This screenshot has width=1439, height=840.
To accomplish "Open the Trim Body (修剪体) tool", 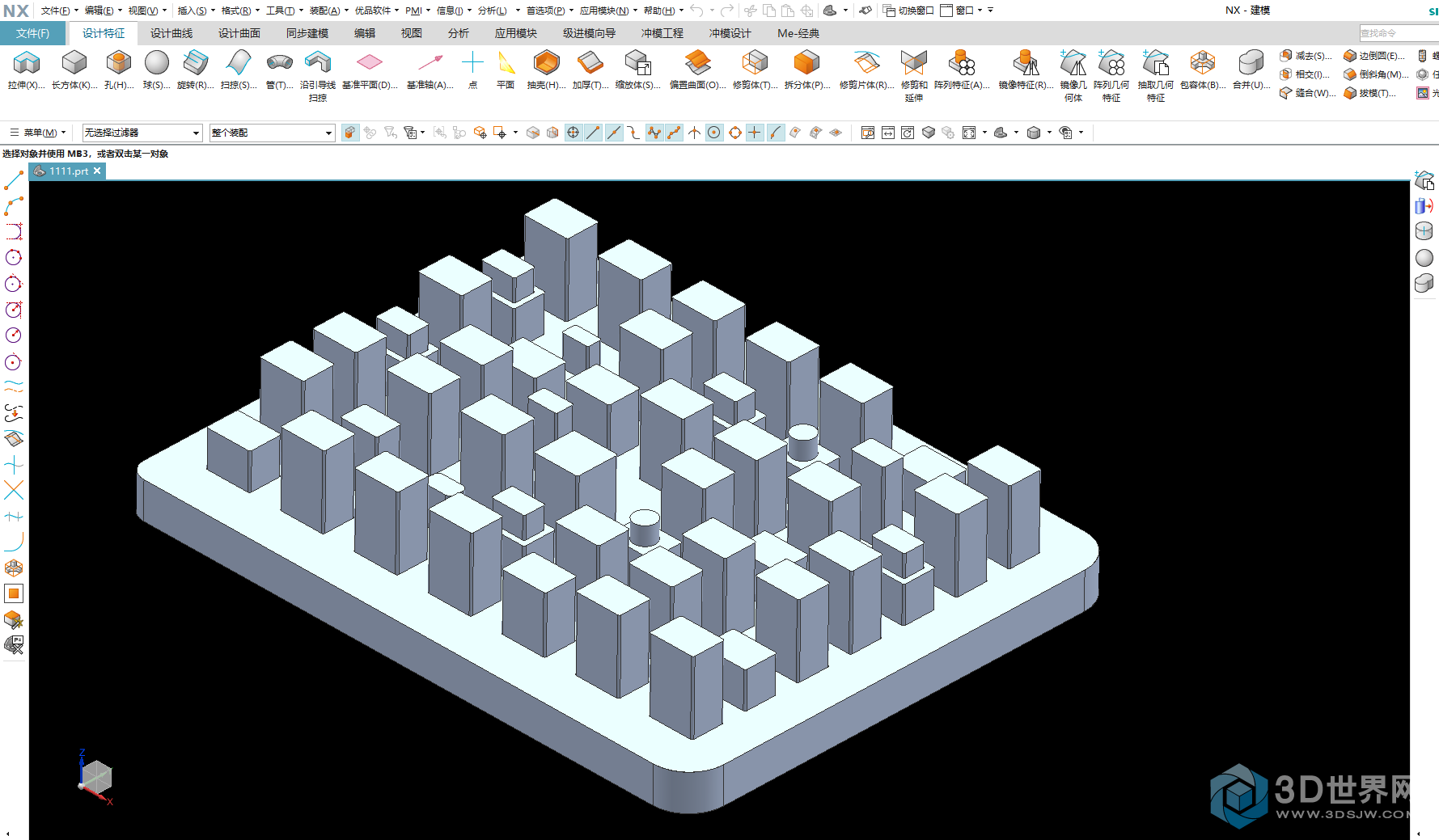I will [x=755, y=70].
